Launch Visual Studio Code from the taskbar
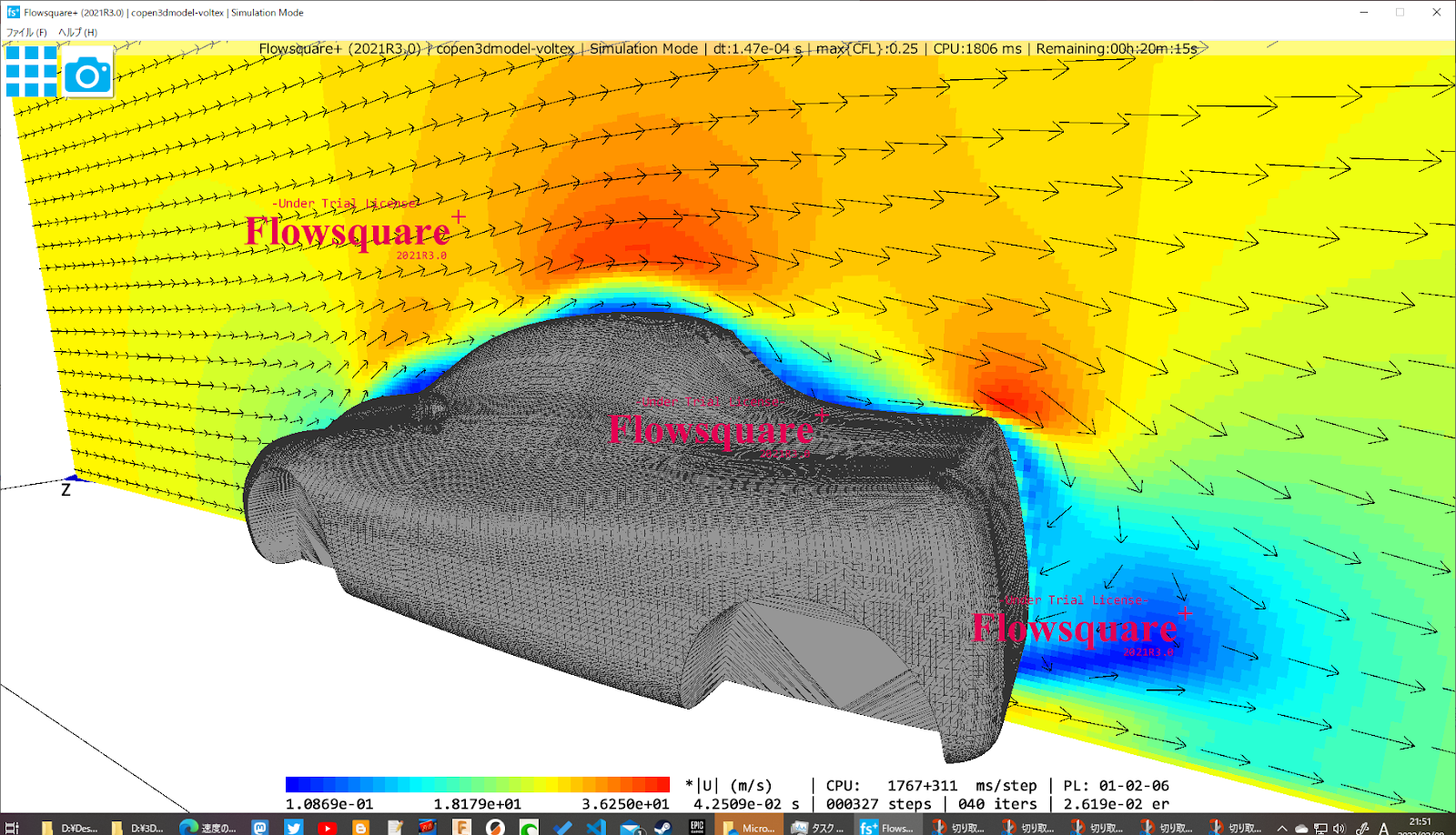This screenshot has width=1456, height=835. pyautogui.click(x=596, y=827)
